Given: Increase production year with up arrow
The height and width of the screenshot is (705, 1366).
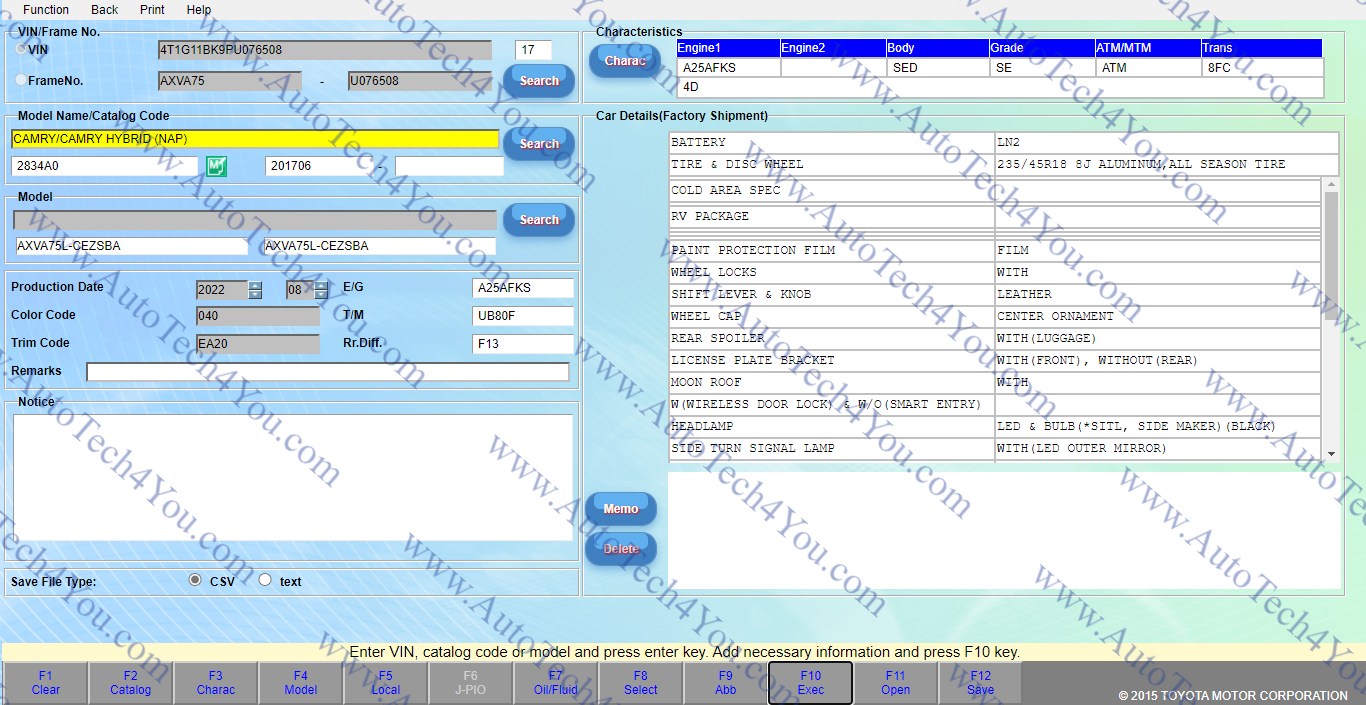Looking at the screenshot, I should click(x=256, y=286).
